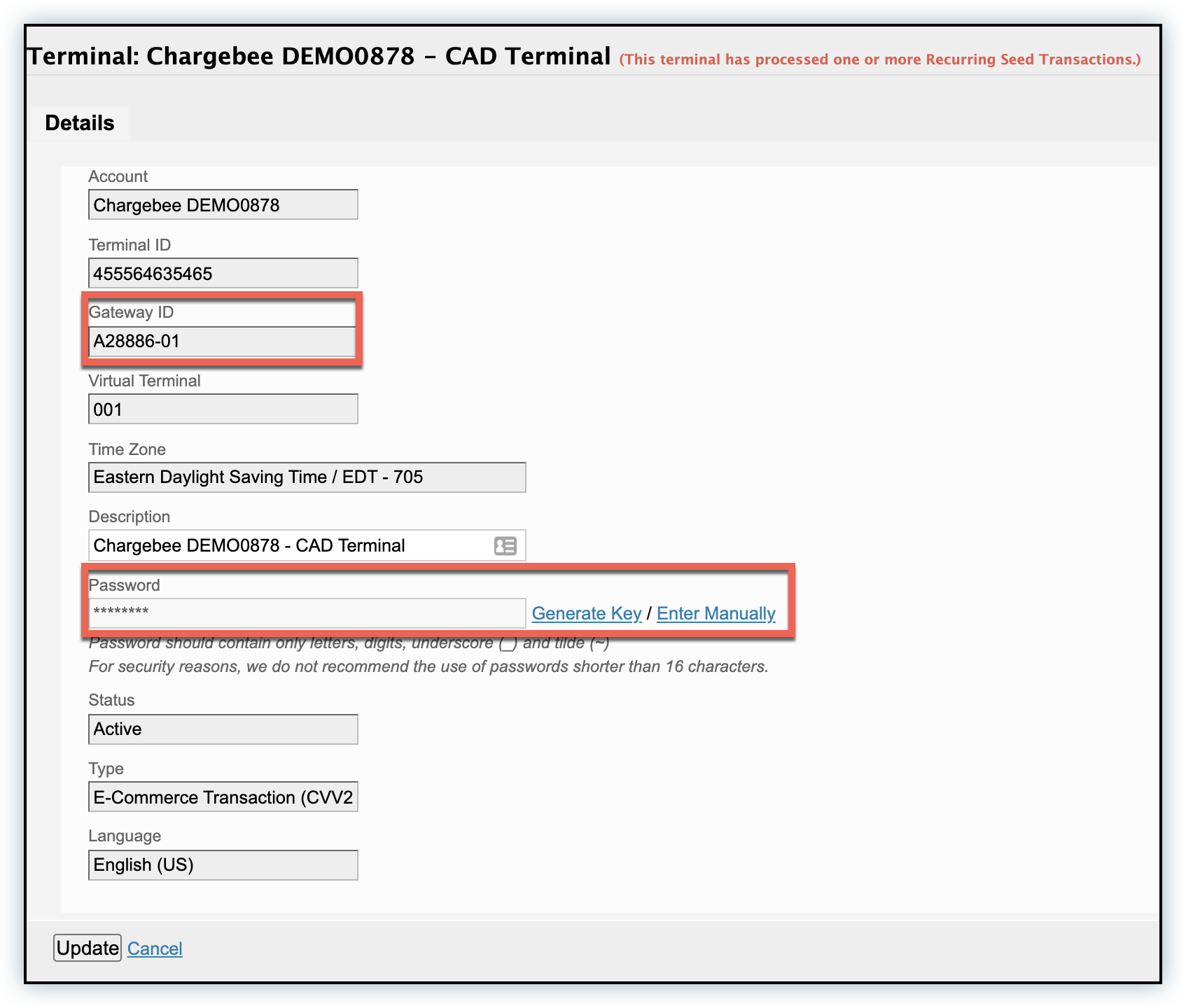Open the Status dropdown showing Active
Viewport: 1186px width, 1008px height.
click(x=223, y=729)
